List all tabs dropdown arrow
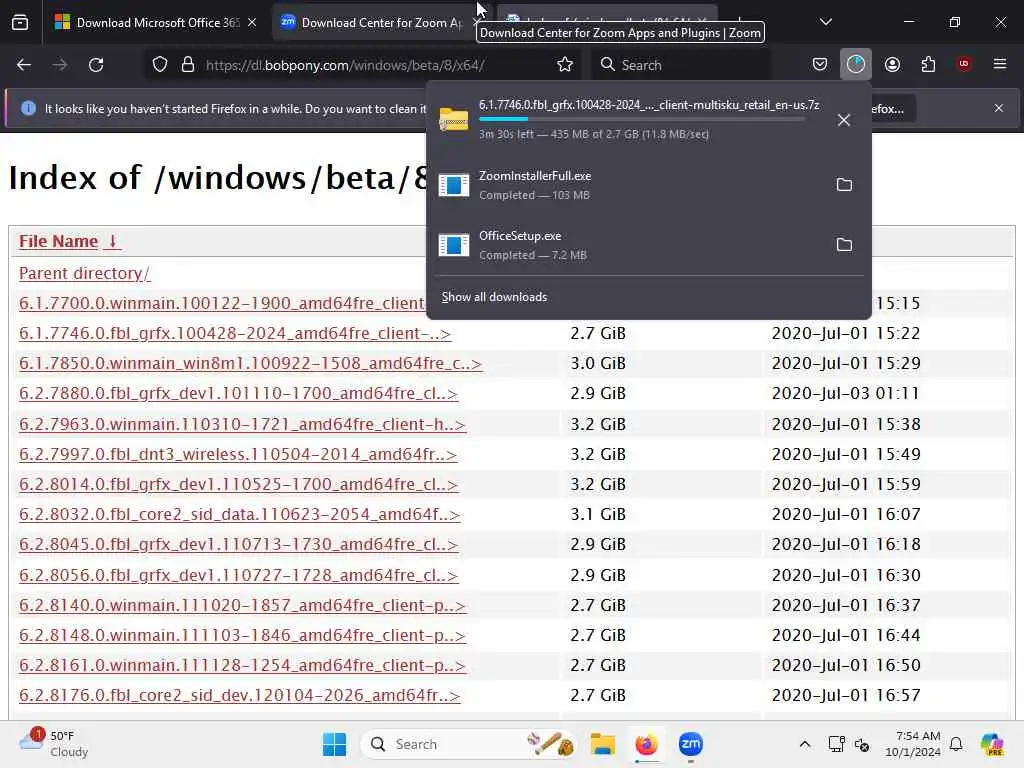Viewport: 1024px width, 768px height. 825,22
